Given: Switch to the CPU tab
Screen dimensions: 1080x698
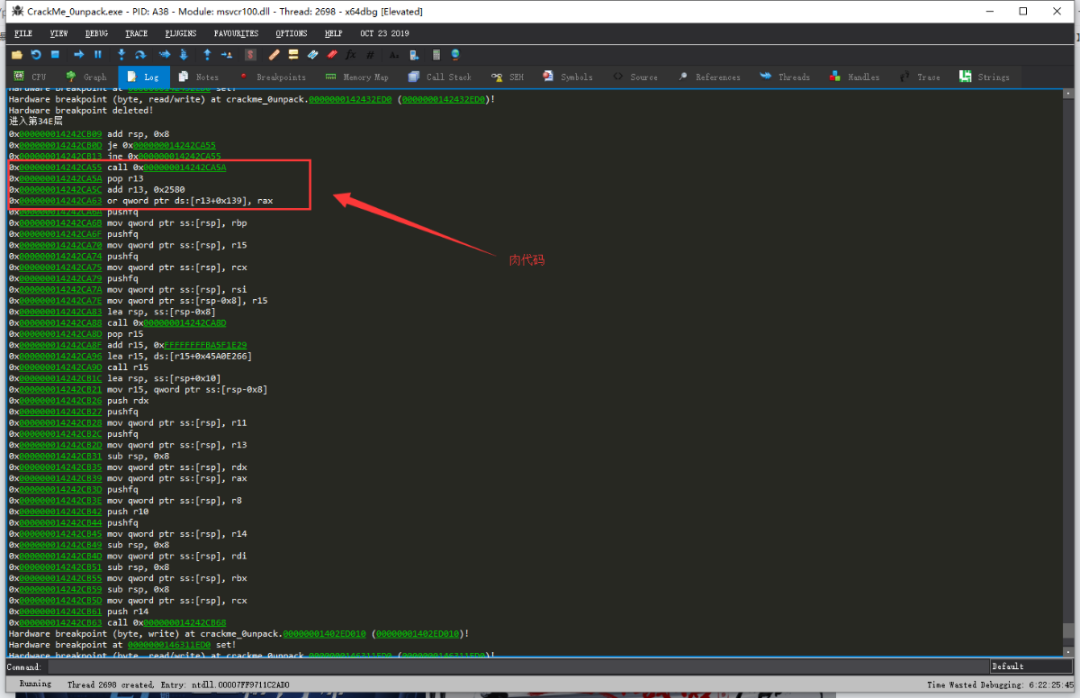Looking at the screenshot, I should [30, 77].
